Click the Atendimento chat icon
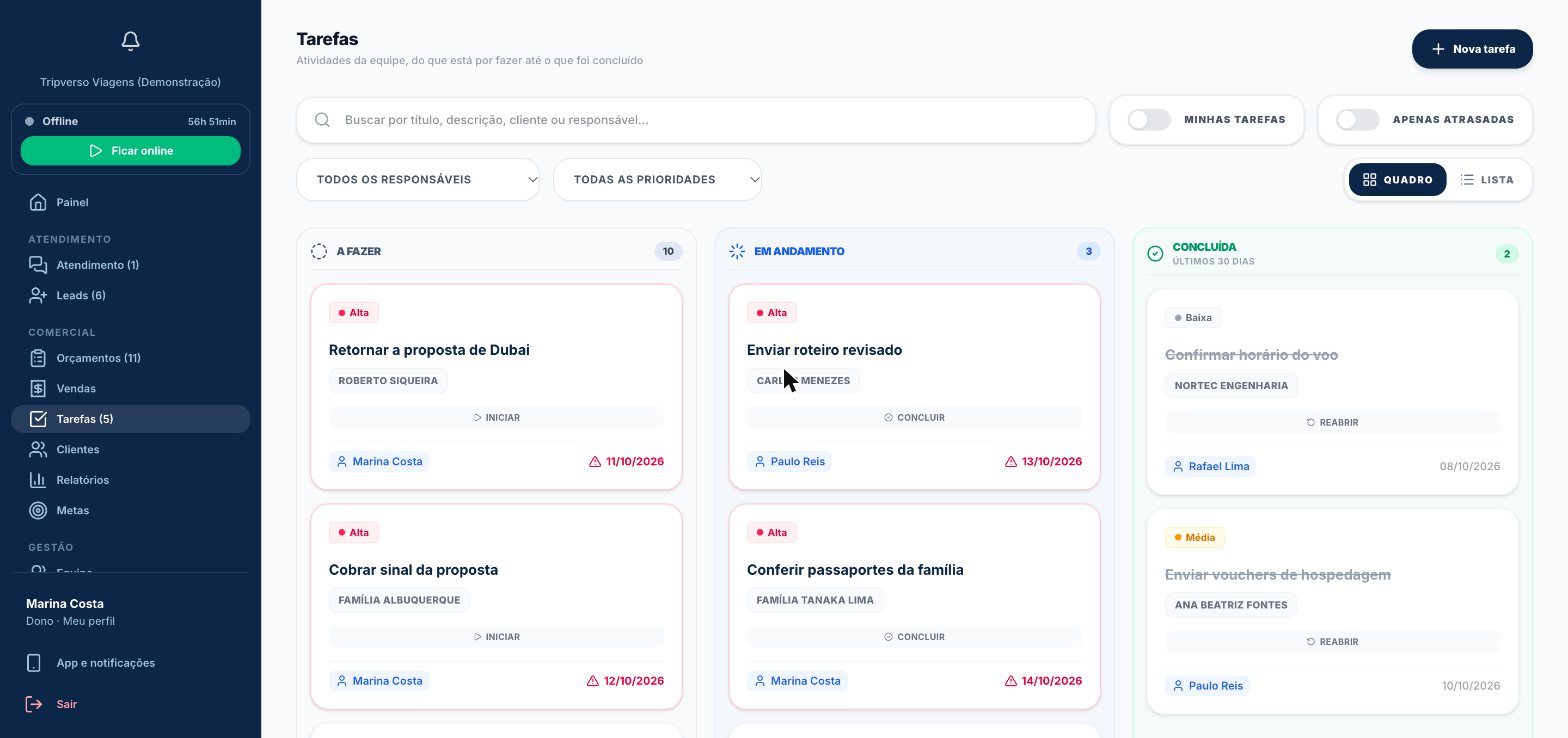 coord(38,265)
